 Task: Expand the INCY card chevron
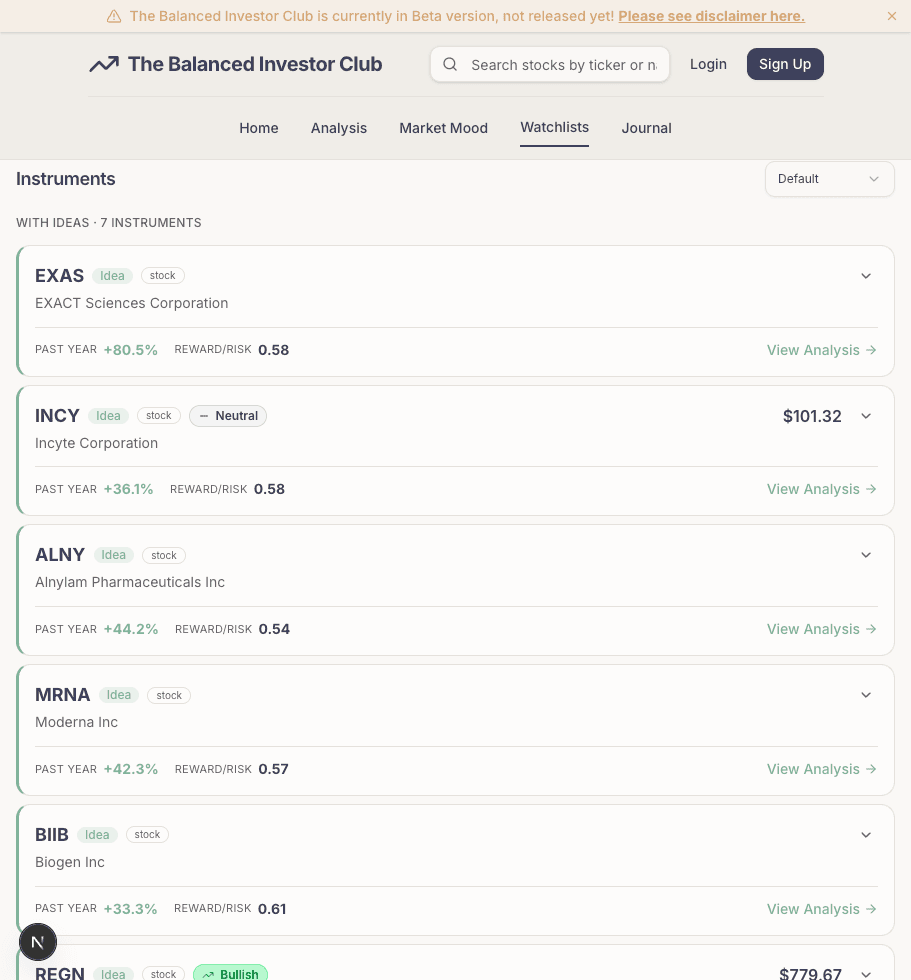866,416
